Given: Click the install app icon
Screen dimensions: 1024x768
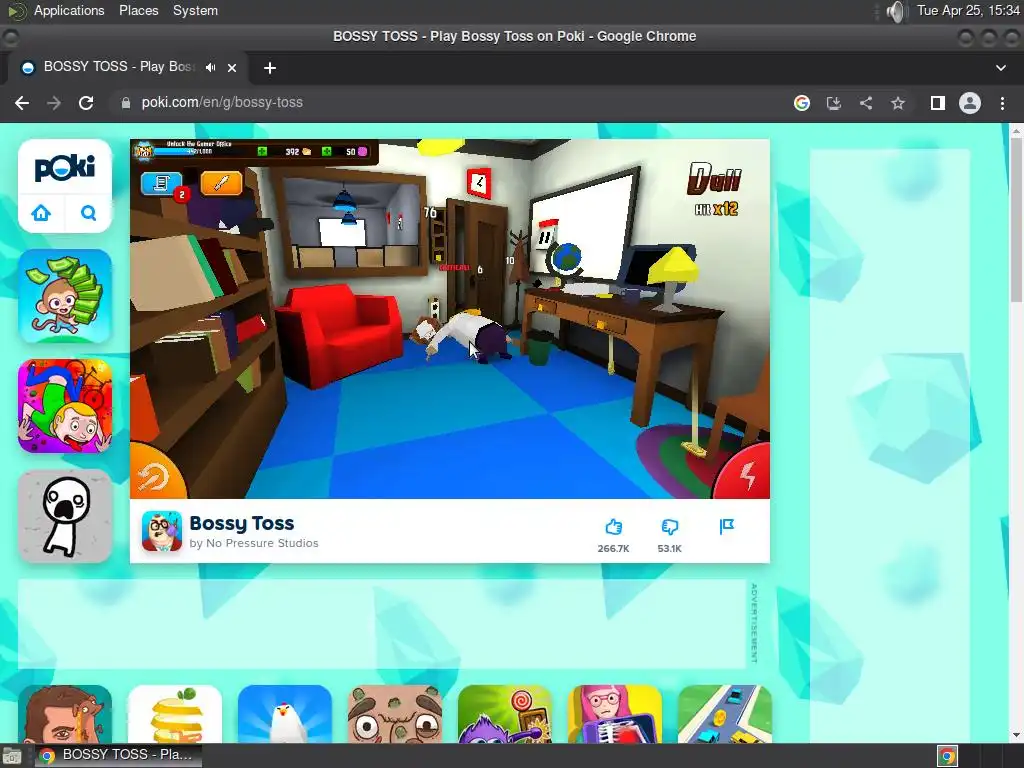Looking at the screenshot, I should tap(834, 103).
